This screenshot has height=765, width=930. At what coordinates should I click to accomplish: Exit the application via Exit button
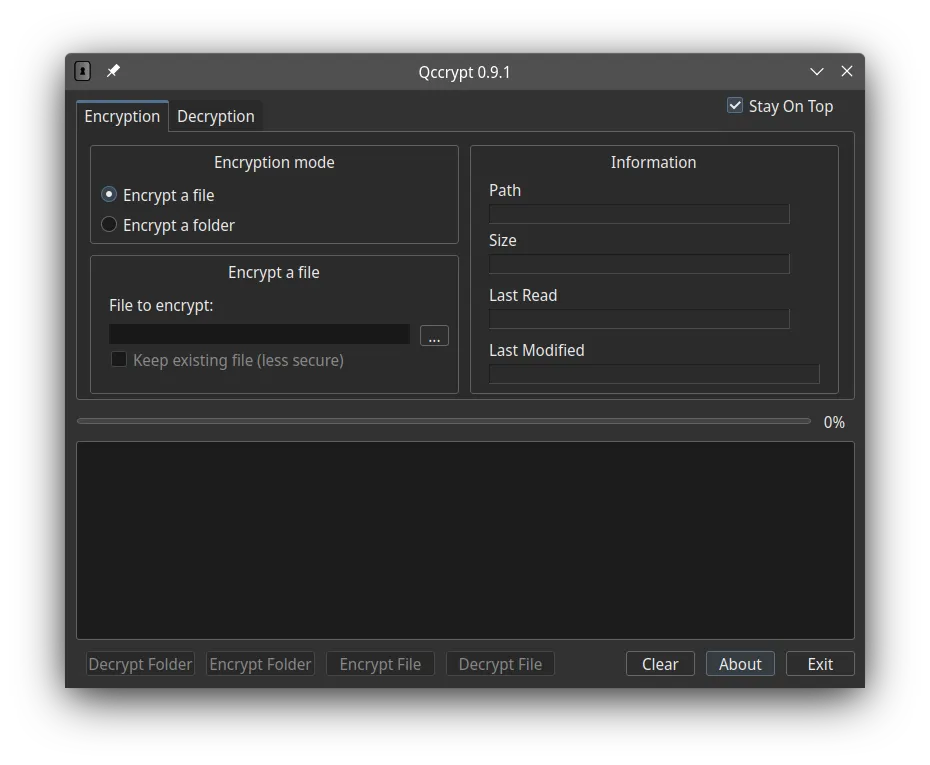(x=820, y=664)
